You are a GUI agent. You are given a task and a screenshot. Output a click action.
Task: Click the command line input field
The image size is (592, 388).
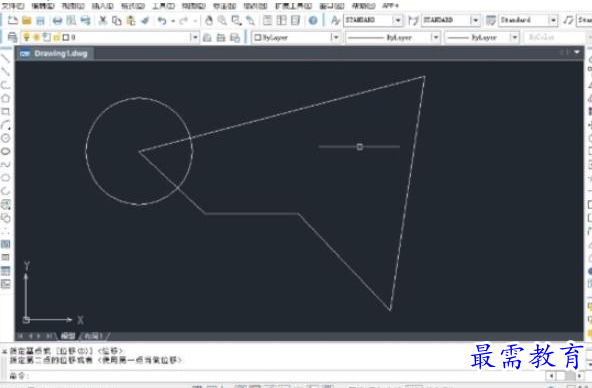pos(279,376)
